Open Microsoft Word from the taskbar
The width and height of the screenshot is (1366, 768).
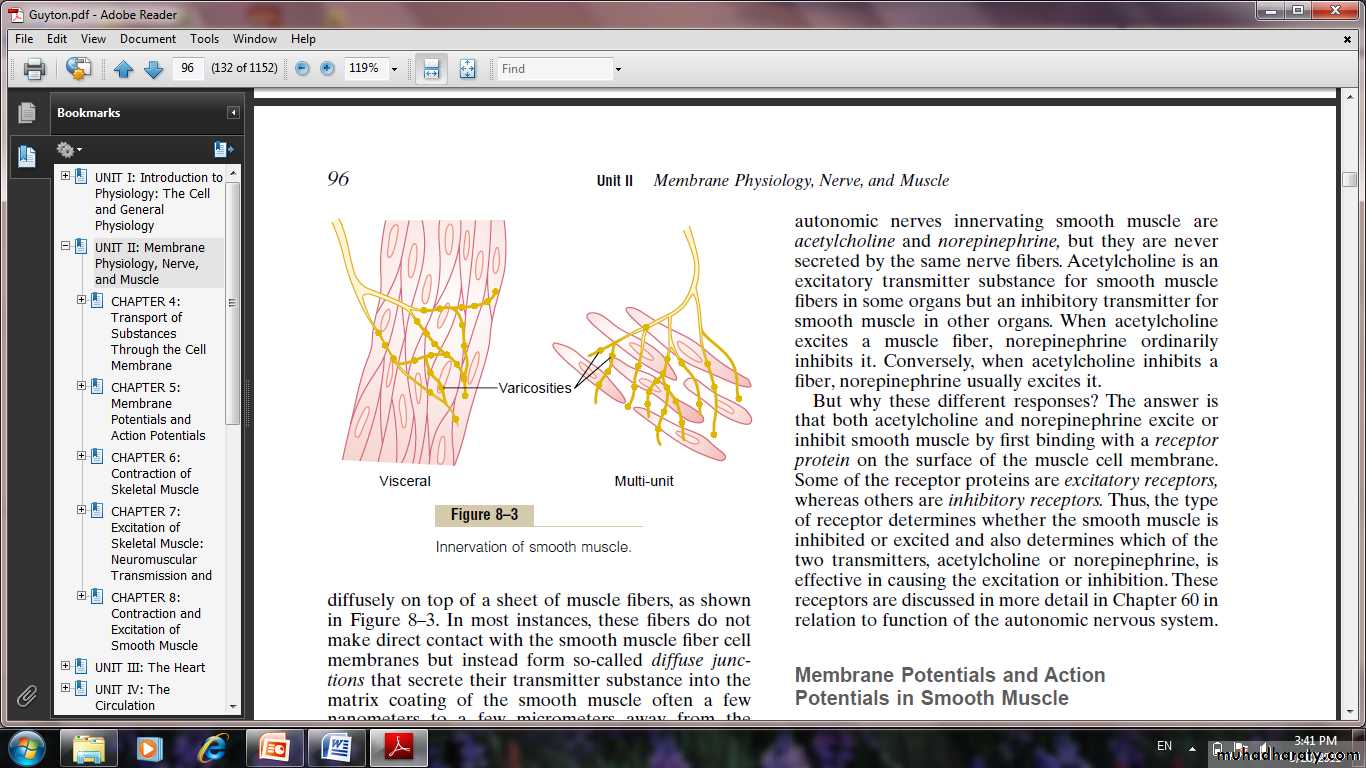[337, 748]
